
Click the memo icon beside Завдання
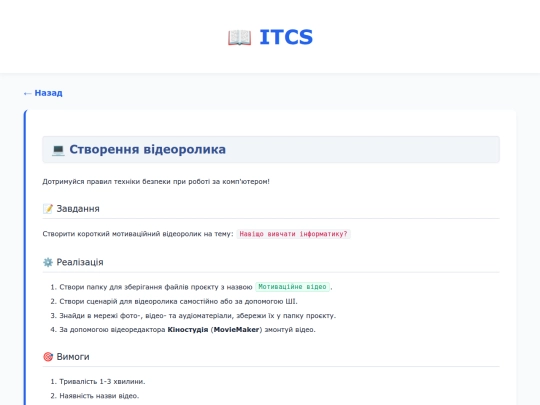pos(48,209)
